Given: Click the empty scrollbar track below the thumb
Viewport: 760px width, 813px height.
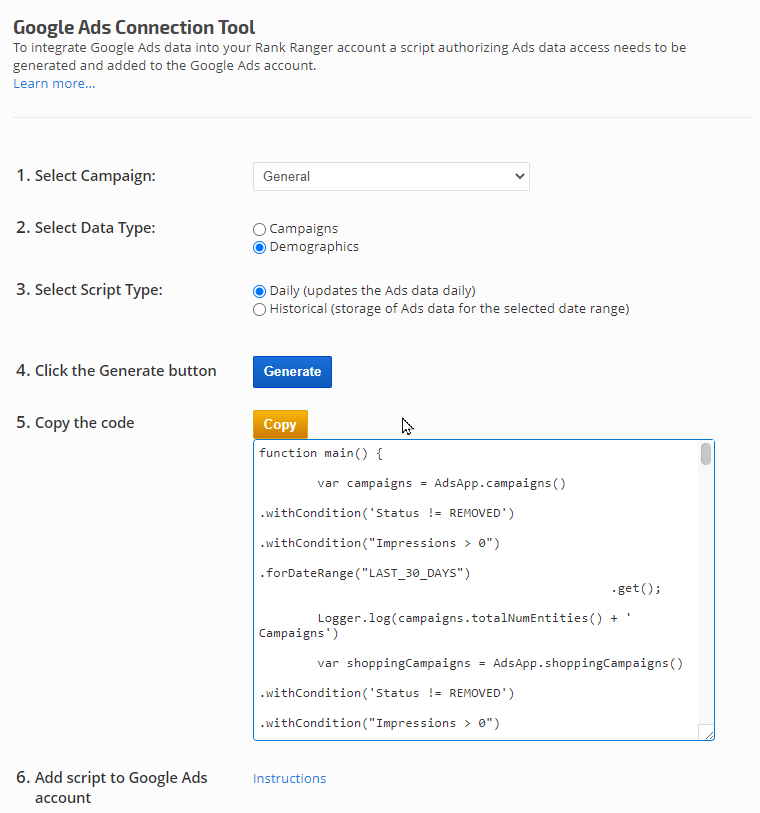Looking at the screenshot, I should [706, 600].
